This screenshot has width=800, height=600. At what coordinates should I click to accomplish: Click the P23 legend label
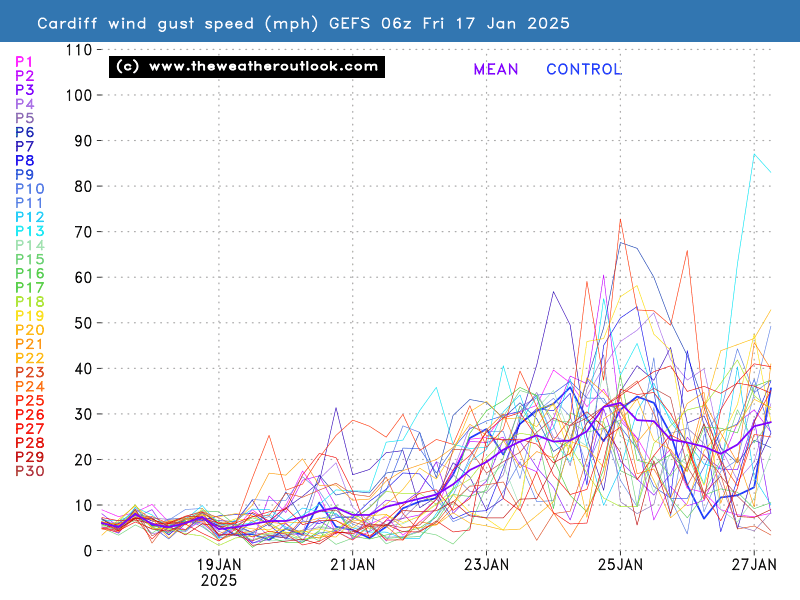[30, 372]
